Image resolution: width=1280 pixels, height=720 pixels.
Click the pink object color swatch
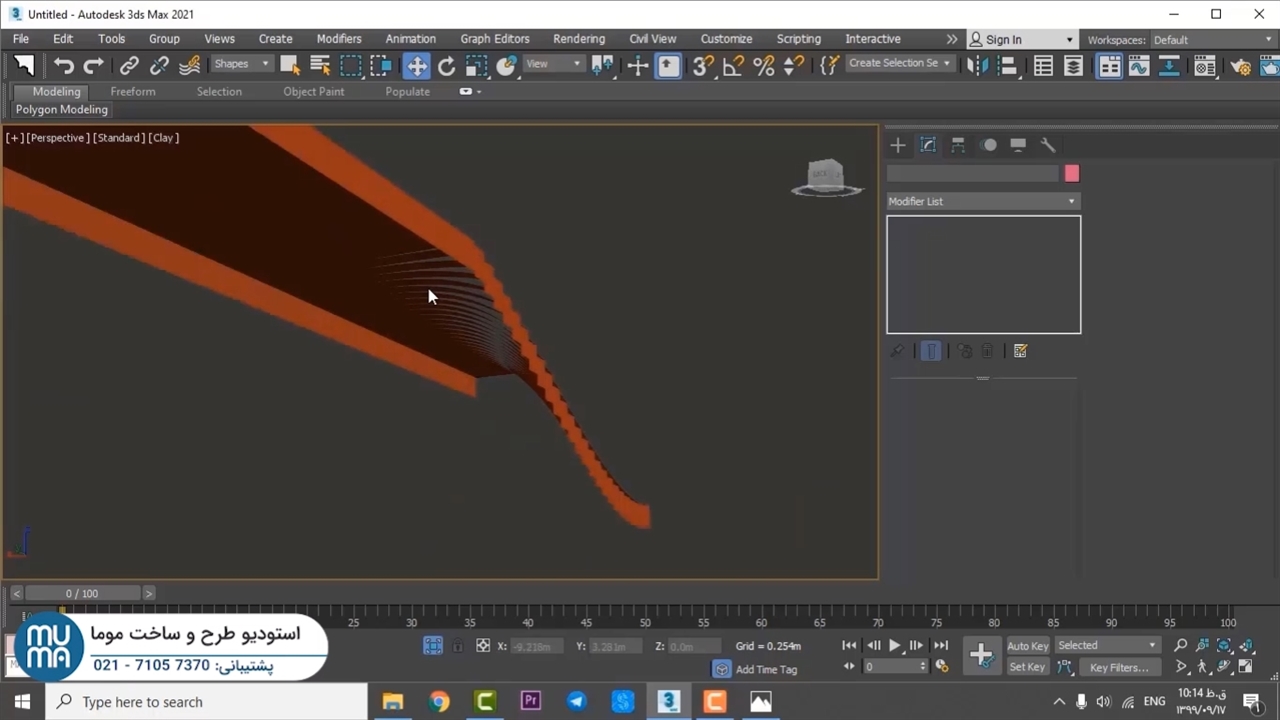tap(1072, 174)
